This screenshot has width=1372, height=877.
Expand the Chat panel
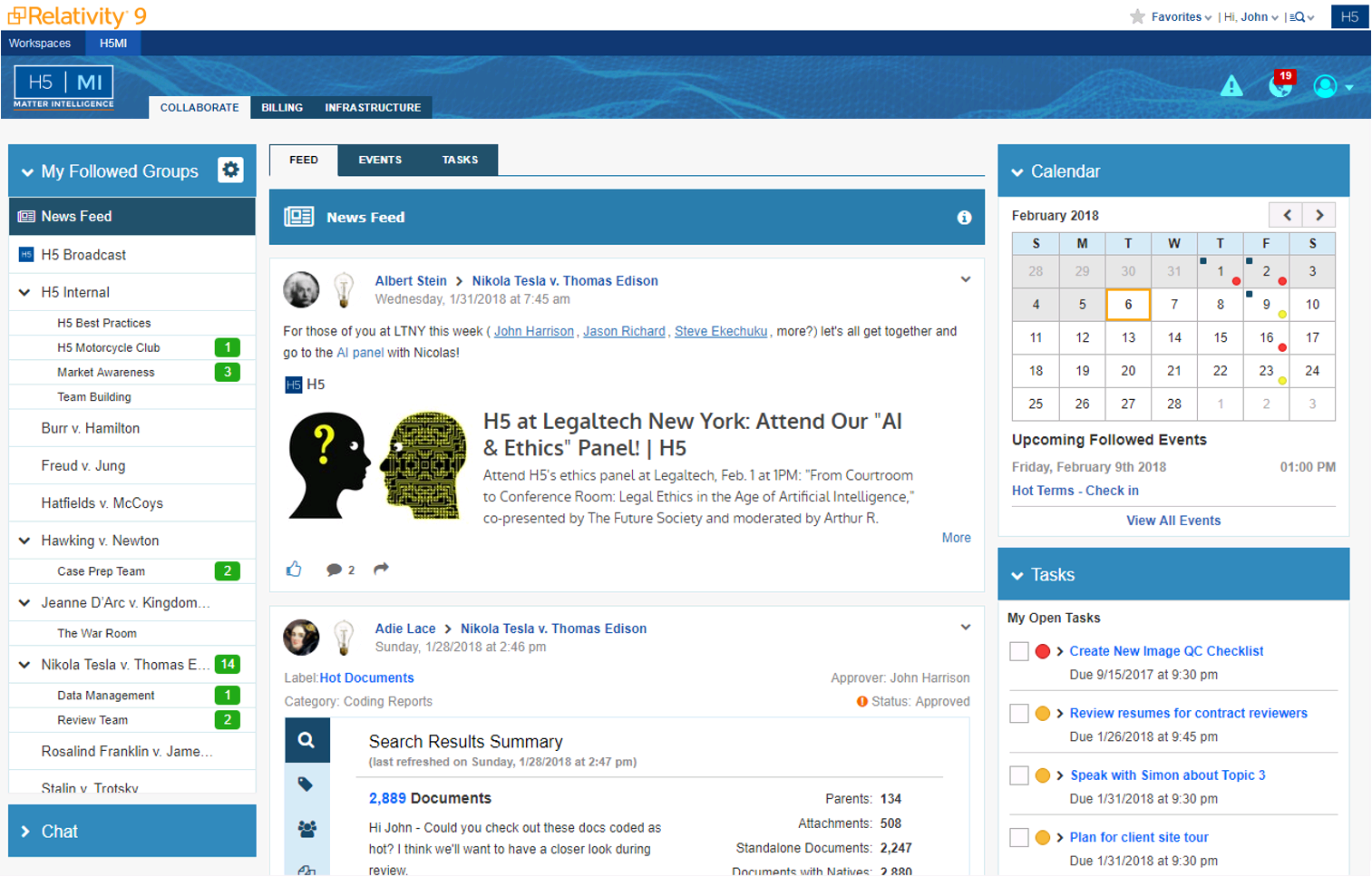25,832
